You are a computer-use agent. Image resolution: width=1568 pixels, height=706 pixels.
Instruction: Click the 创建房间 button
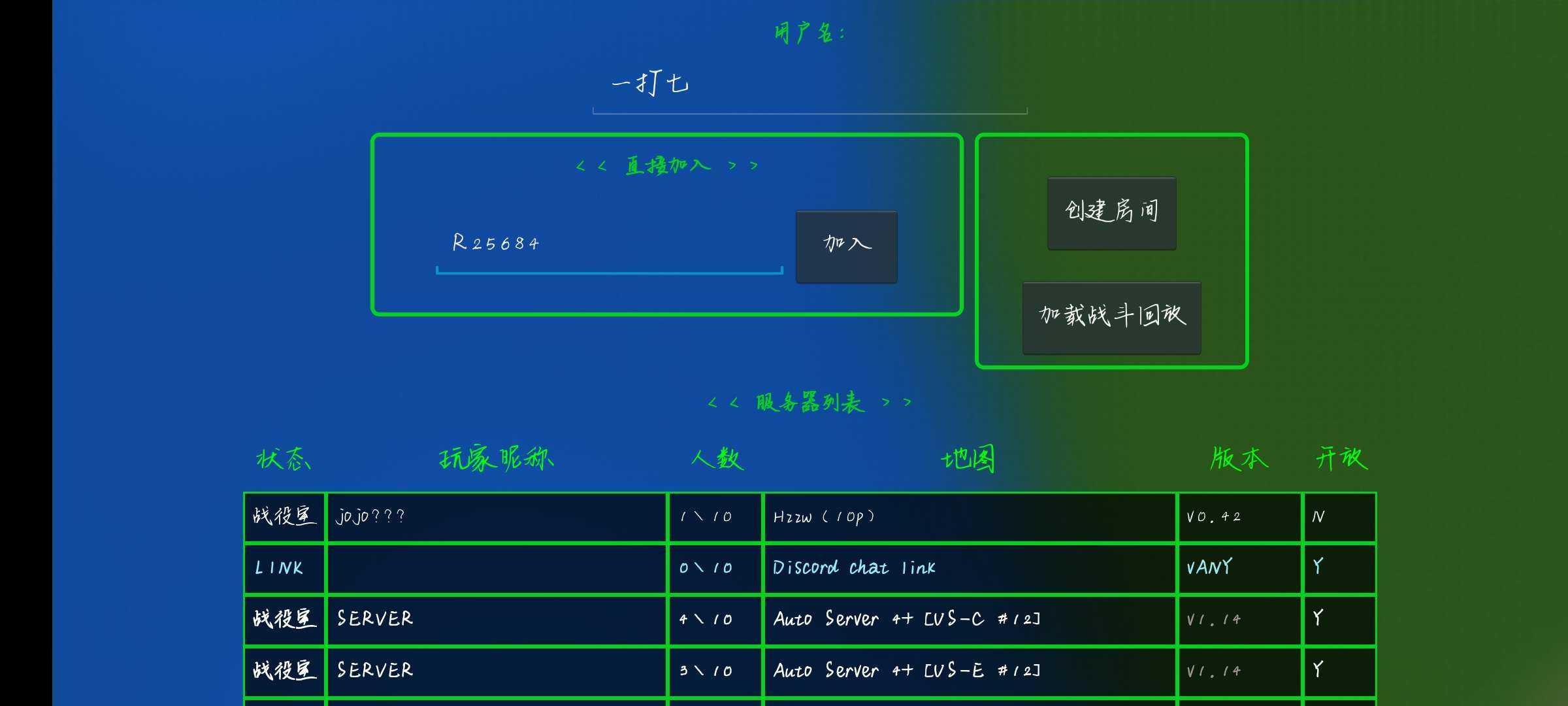[1112, 207]
